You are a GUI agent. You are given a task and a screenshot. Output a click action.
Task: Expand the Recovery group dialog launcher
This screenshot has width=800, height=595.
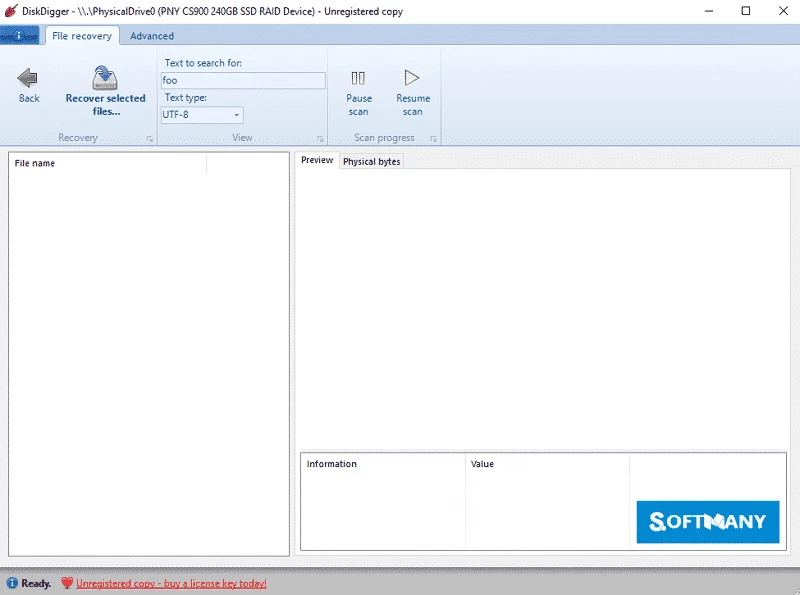[150, 139]
